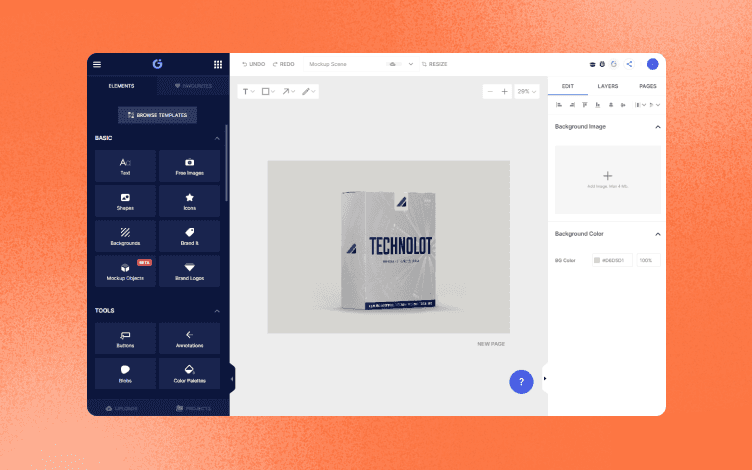Open the Free Images element
The image size is (752, 470).
click(189, 166)
